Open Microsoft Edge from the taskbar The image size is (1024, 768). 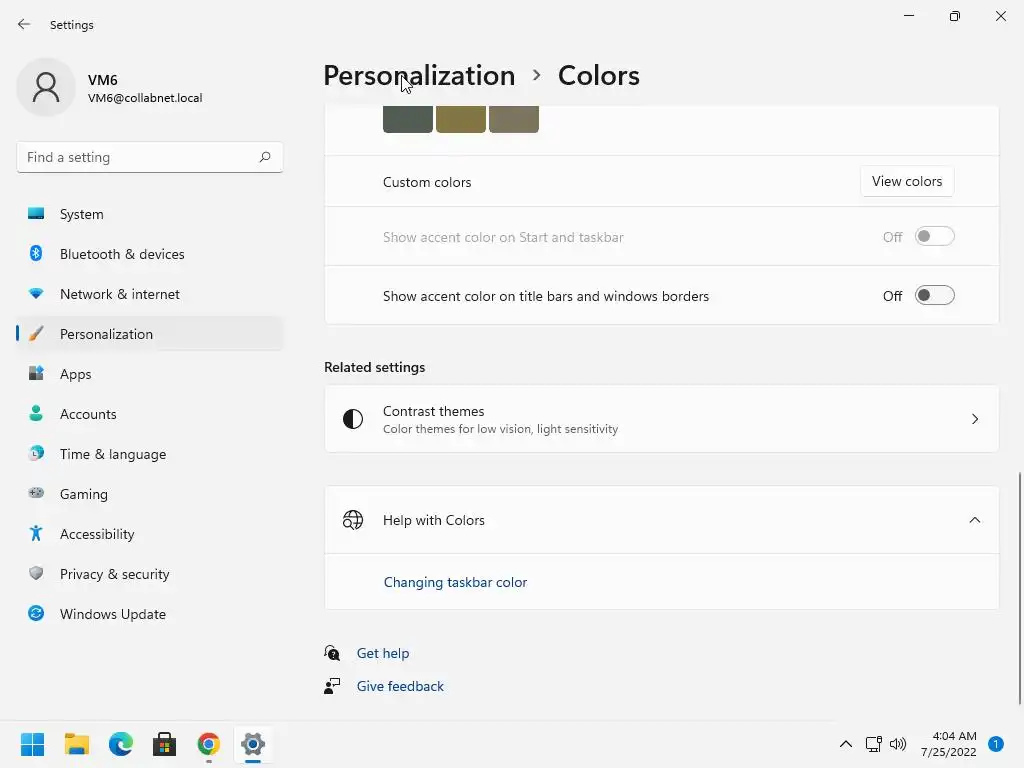click(x=121, y=744)
